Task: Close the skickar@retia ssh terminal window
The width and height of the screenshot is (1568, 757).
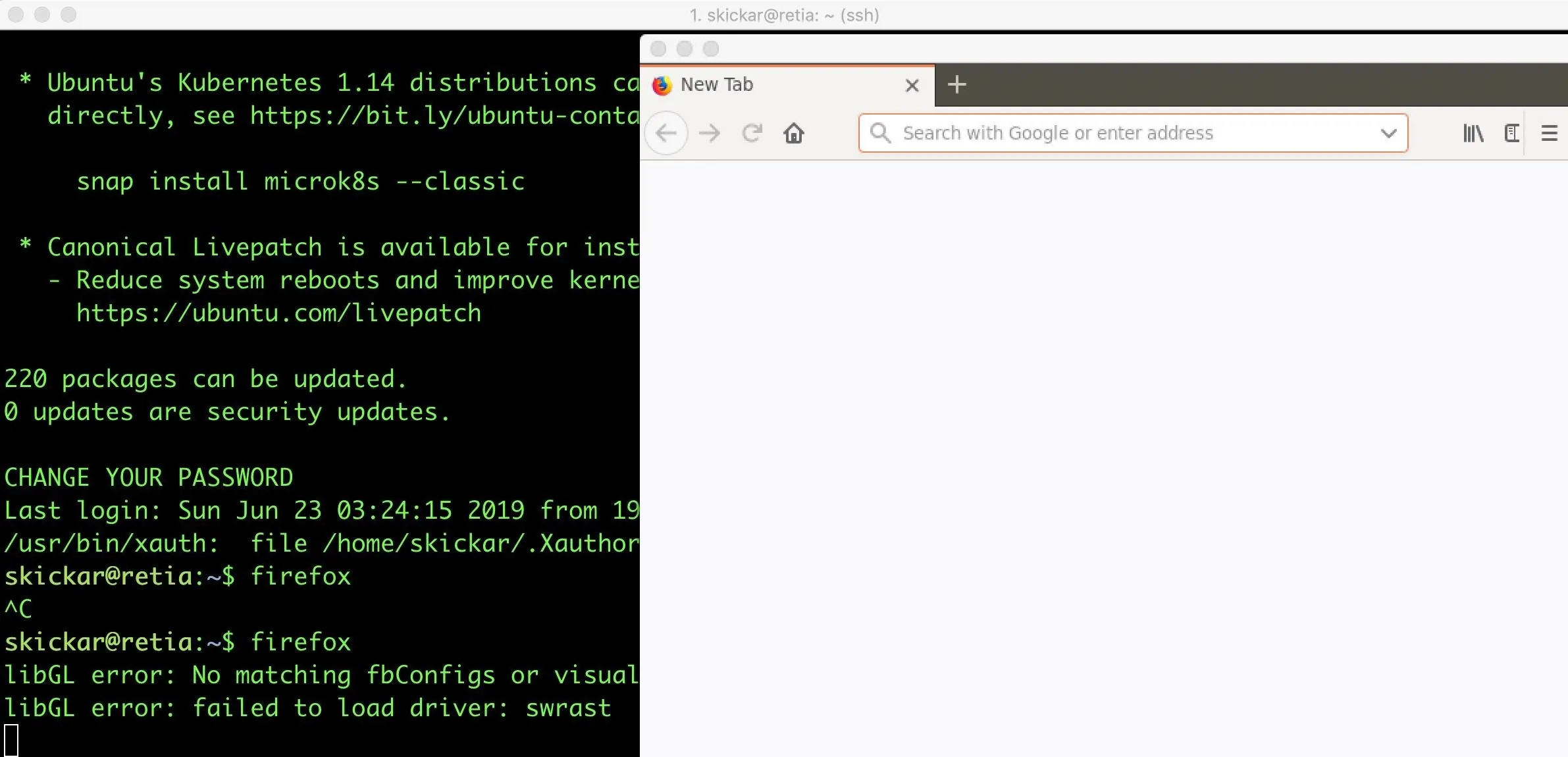Action: click(x=16, y=14)
